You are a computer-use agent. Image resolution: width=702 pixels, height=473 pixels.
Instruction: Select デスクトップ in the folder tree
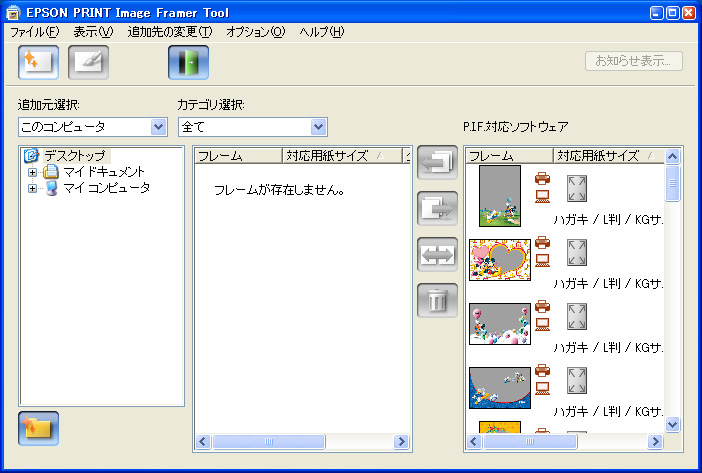pyautogui.click(x=74, y=156)
